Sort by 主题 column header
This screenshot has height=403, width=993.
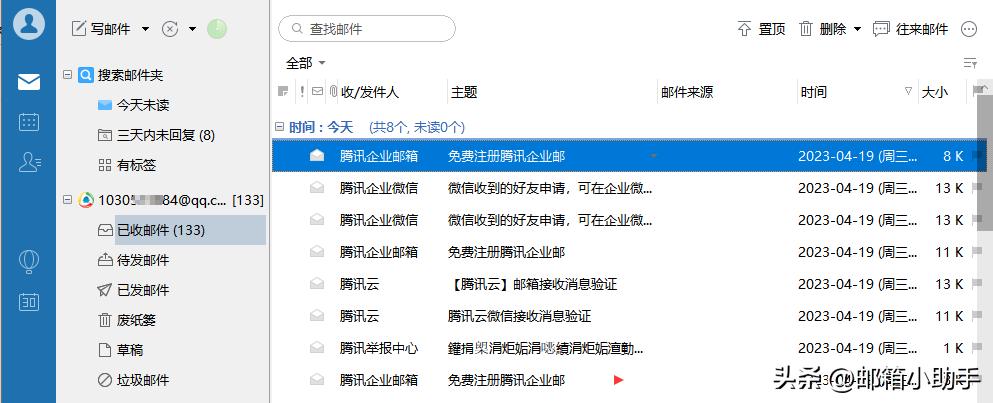(x=464, y=92)
